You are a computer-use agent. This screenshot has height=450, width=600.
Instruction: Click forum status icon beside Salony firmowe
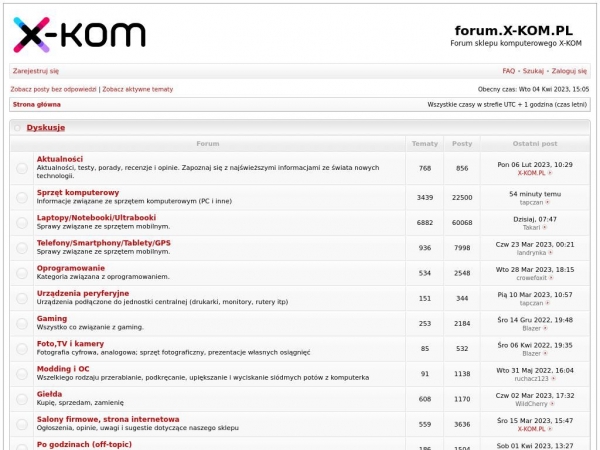pos(22,424)
